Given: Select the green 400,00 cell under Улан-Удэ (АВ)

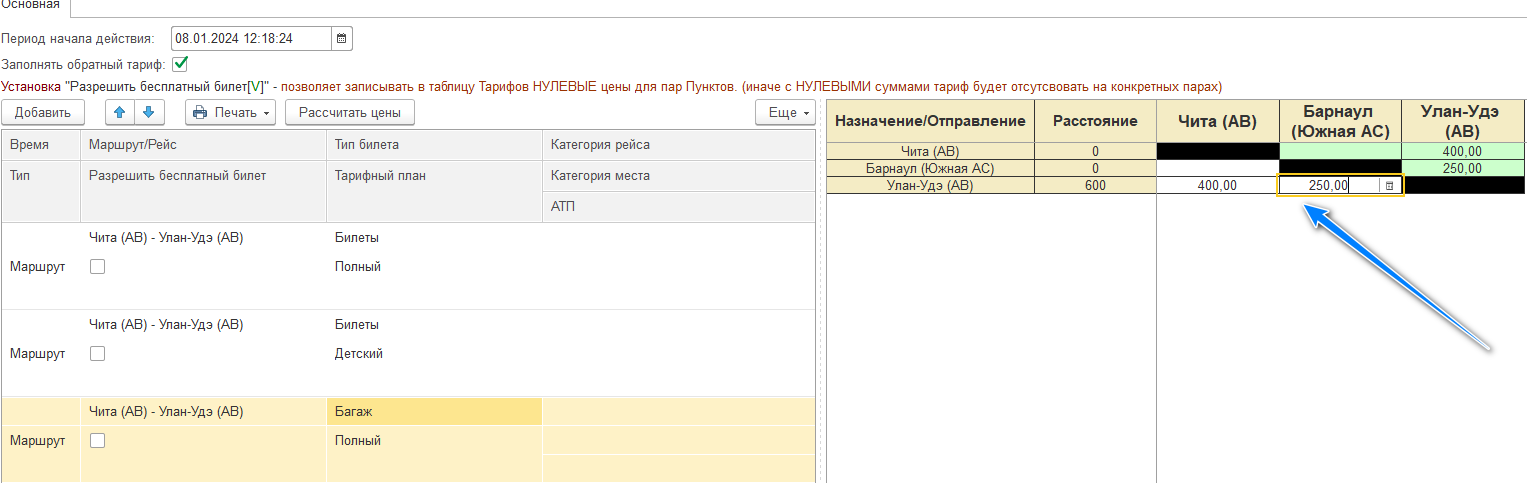Looking at the screenshot, I should coord(1462,151).
